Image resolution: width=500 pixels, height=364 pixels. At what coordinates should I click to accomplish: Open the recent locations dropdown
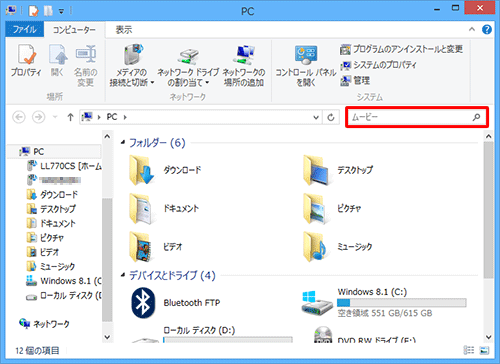pyautogui.click(x=55, y=117)
